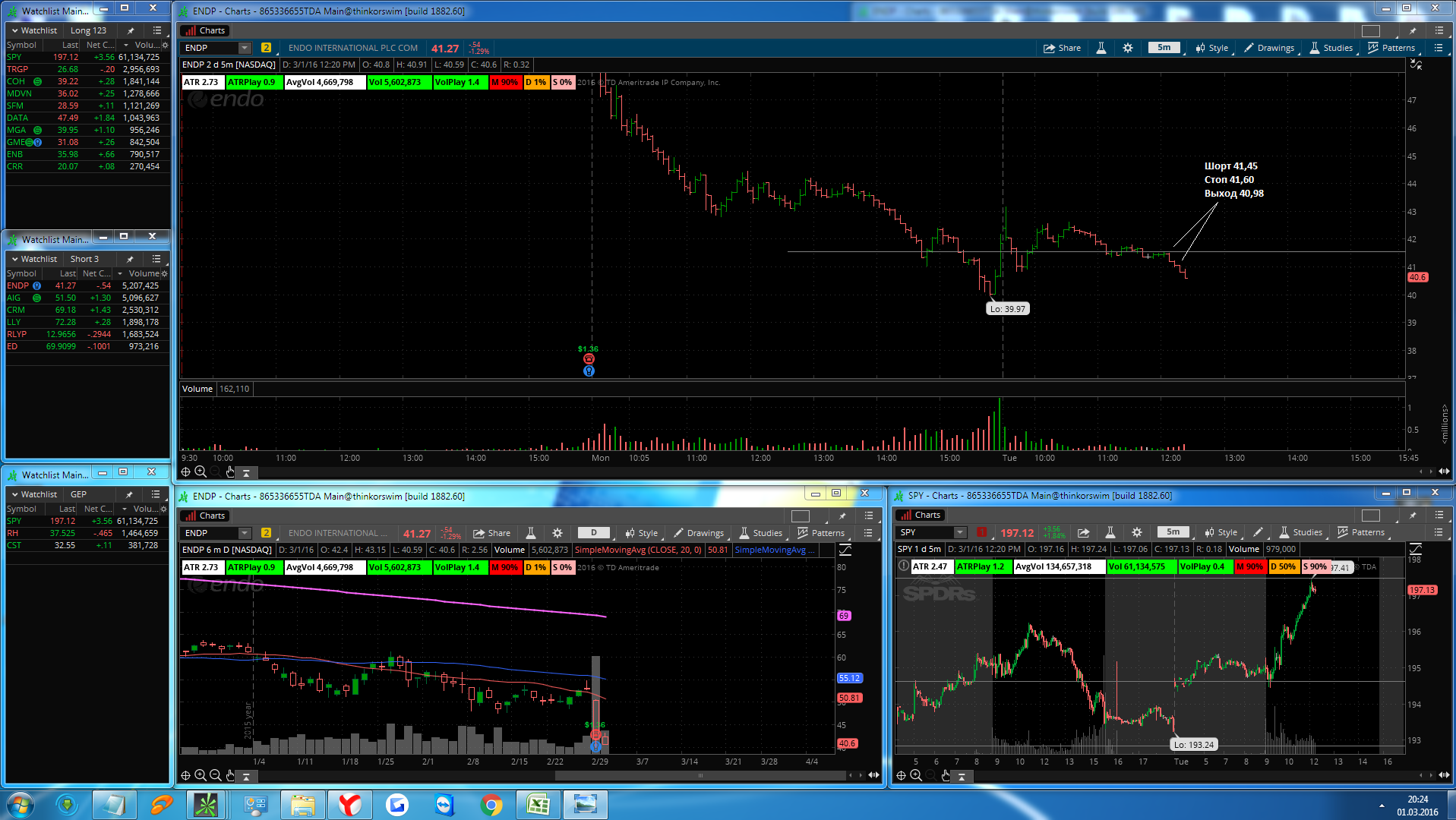Screen dimensions: 1456x820
Task: Open thinkorswim app from taskbar
Action: click(x=206, y=805)
